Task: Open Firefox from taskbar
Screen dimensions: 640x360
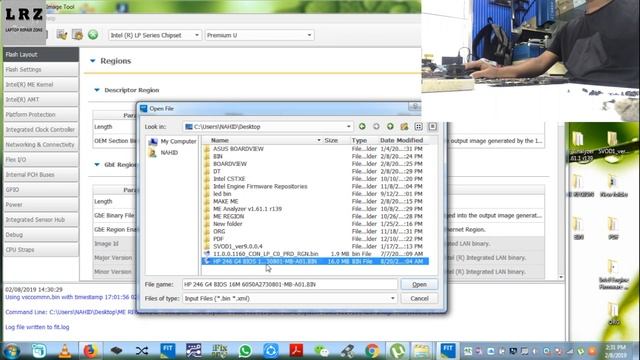Action: click(x=90, y=351)
